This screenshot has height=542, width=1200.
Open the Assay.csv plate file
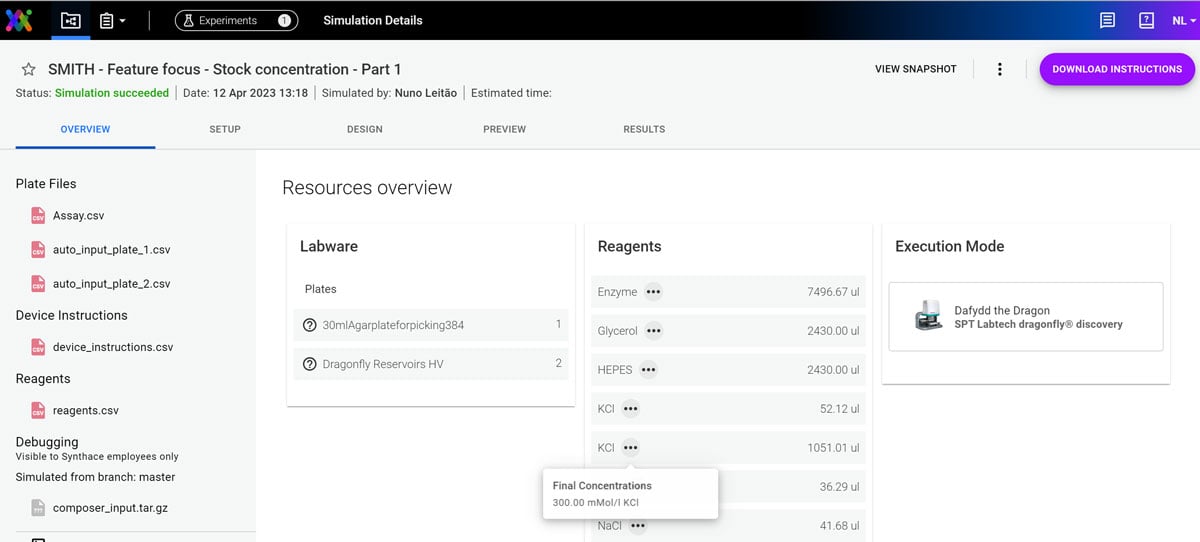[78, 216]
